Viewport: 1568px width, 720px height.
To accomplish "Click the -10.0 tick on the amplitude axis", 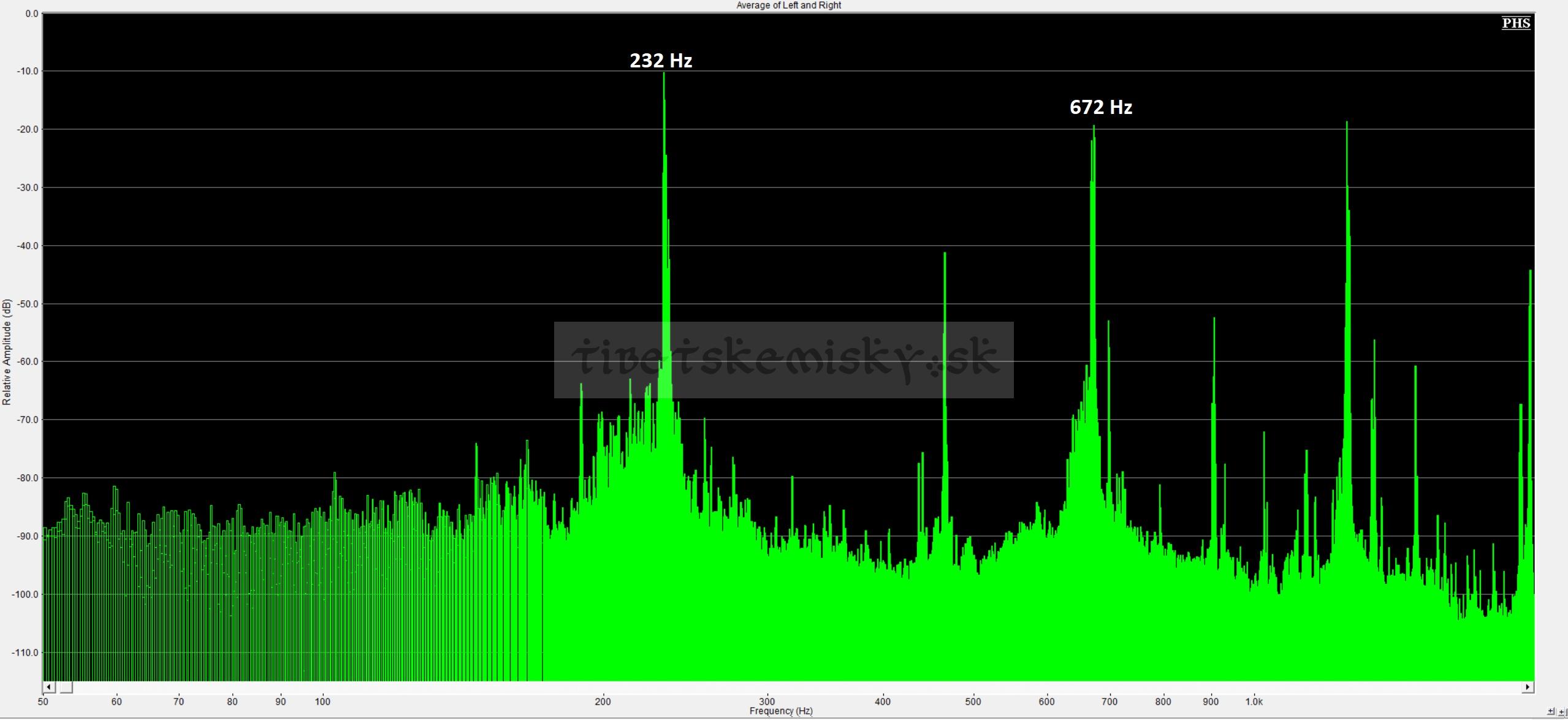I will pyautogui.click(x=28, y=71).
